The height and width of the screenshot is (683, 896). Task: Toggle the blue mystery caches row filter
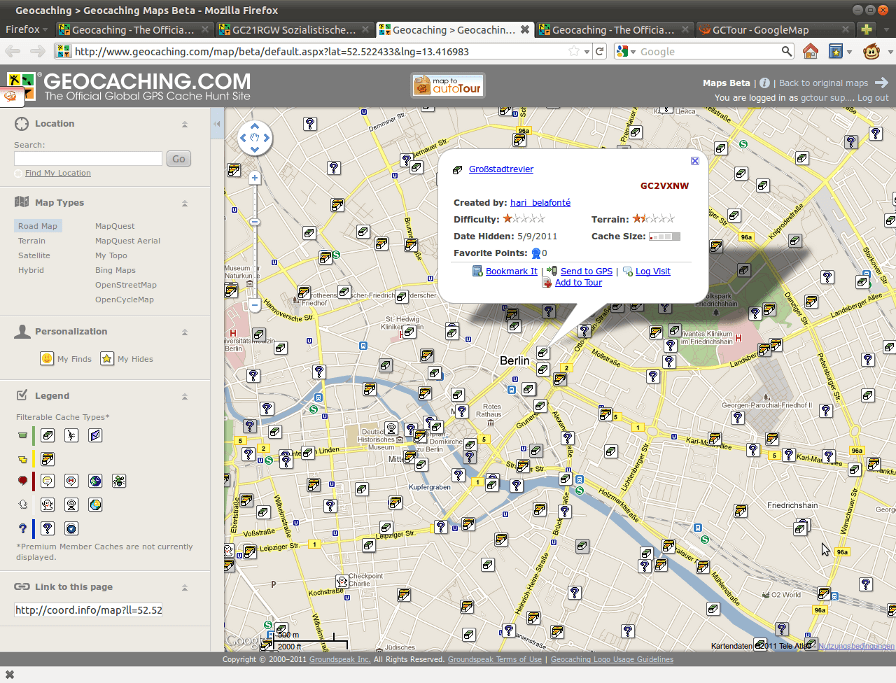[23, 529]
